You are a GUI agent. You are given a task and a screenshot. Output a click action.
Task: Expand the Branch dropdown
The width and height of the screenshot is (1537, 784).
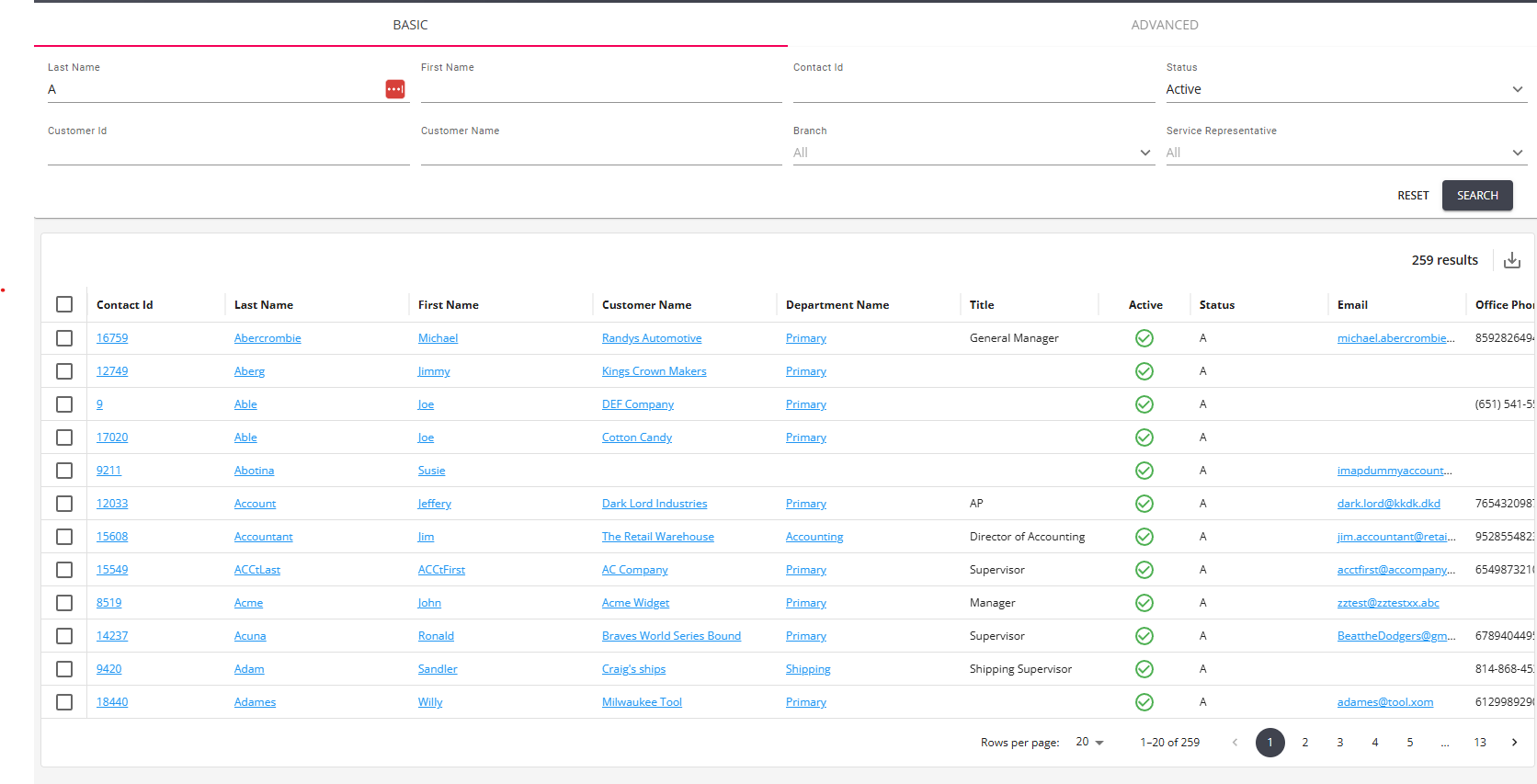coord(973,153)
